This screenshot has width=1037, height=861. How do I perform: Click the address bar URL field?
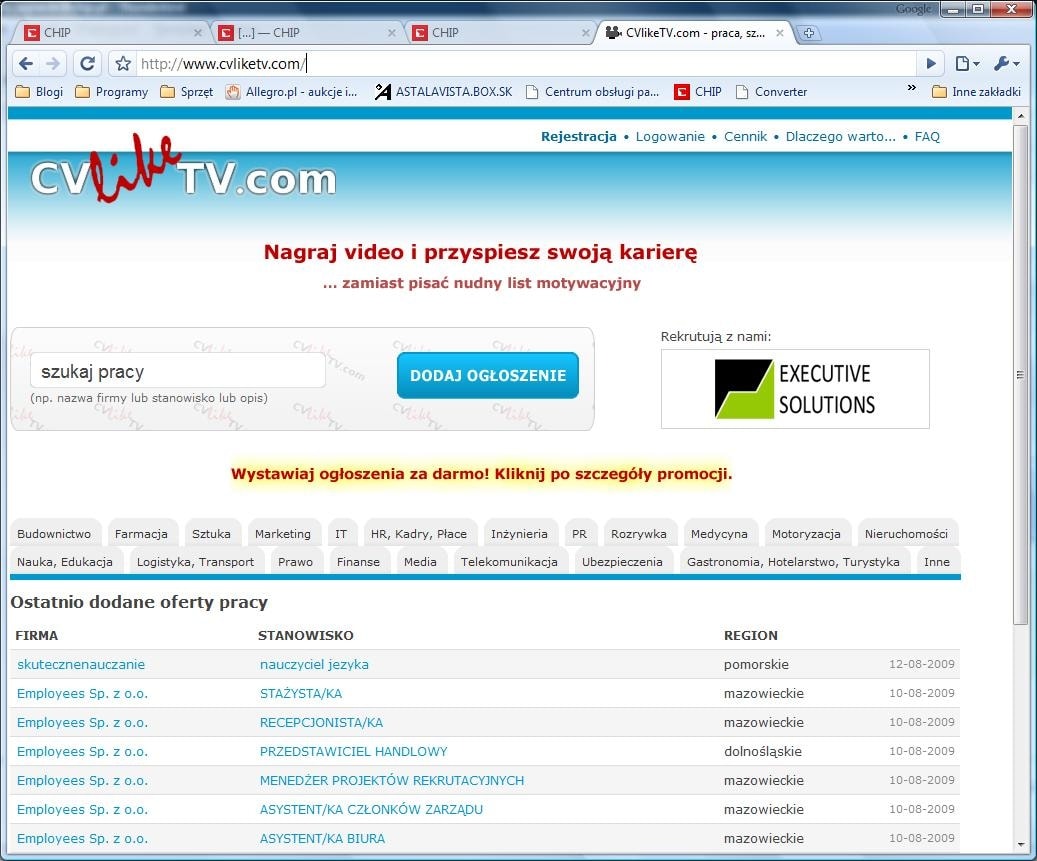click(526, 63)
